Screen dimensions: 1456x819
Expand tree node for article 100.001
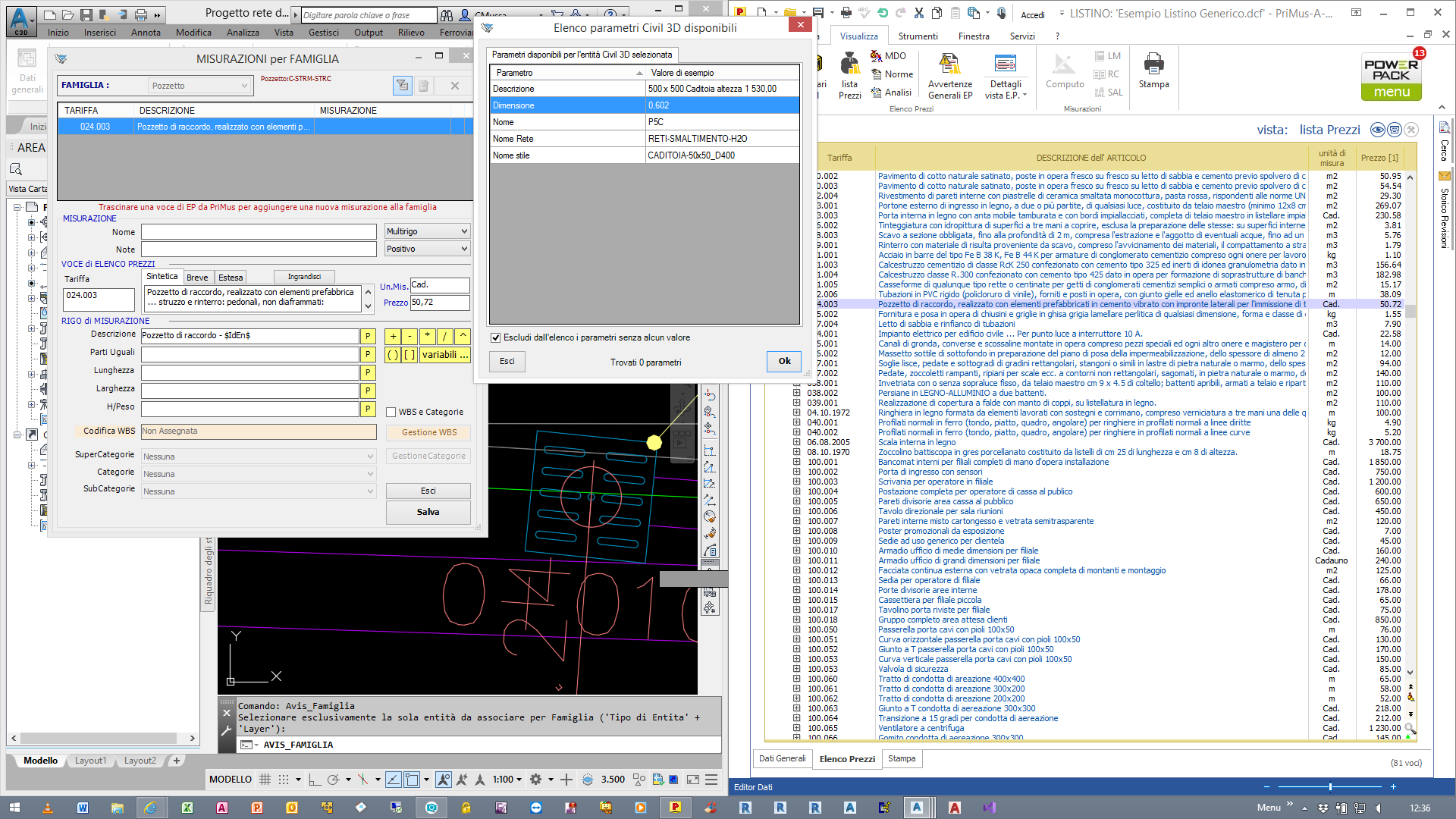pyautogui.click(x=796, y=463)
